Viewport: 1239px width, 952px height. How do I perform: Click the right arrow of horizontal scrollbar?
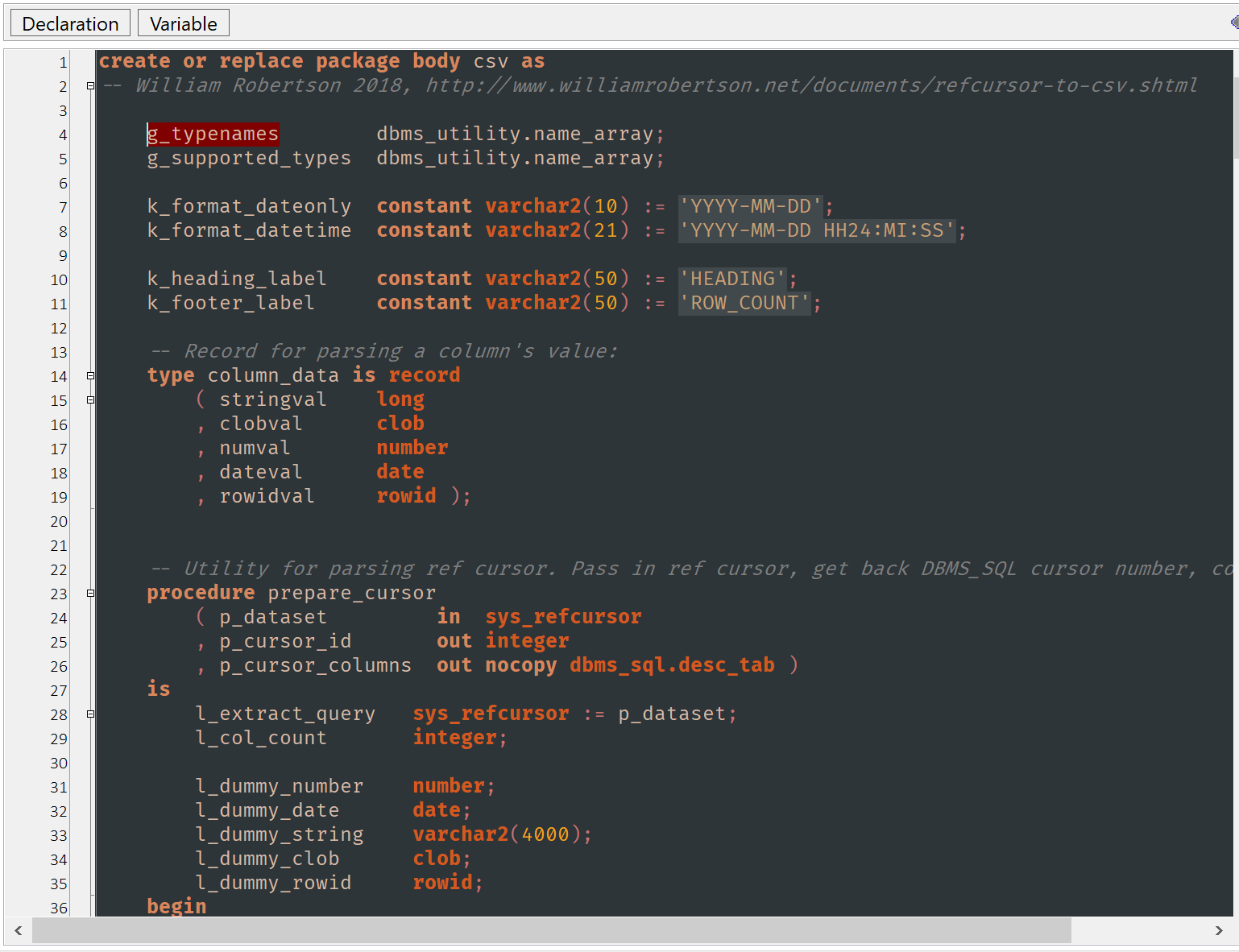click(x=1218, y=930)
